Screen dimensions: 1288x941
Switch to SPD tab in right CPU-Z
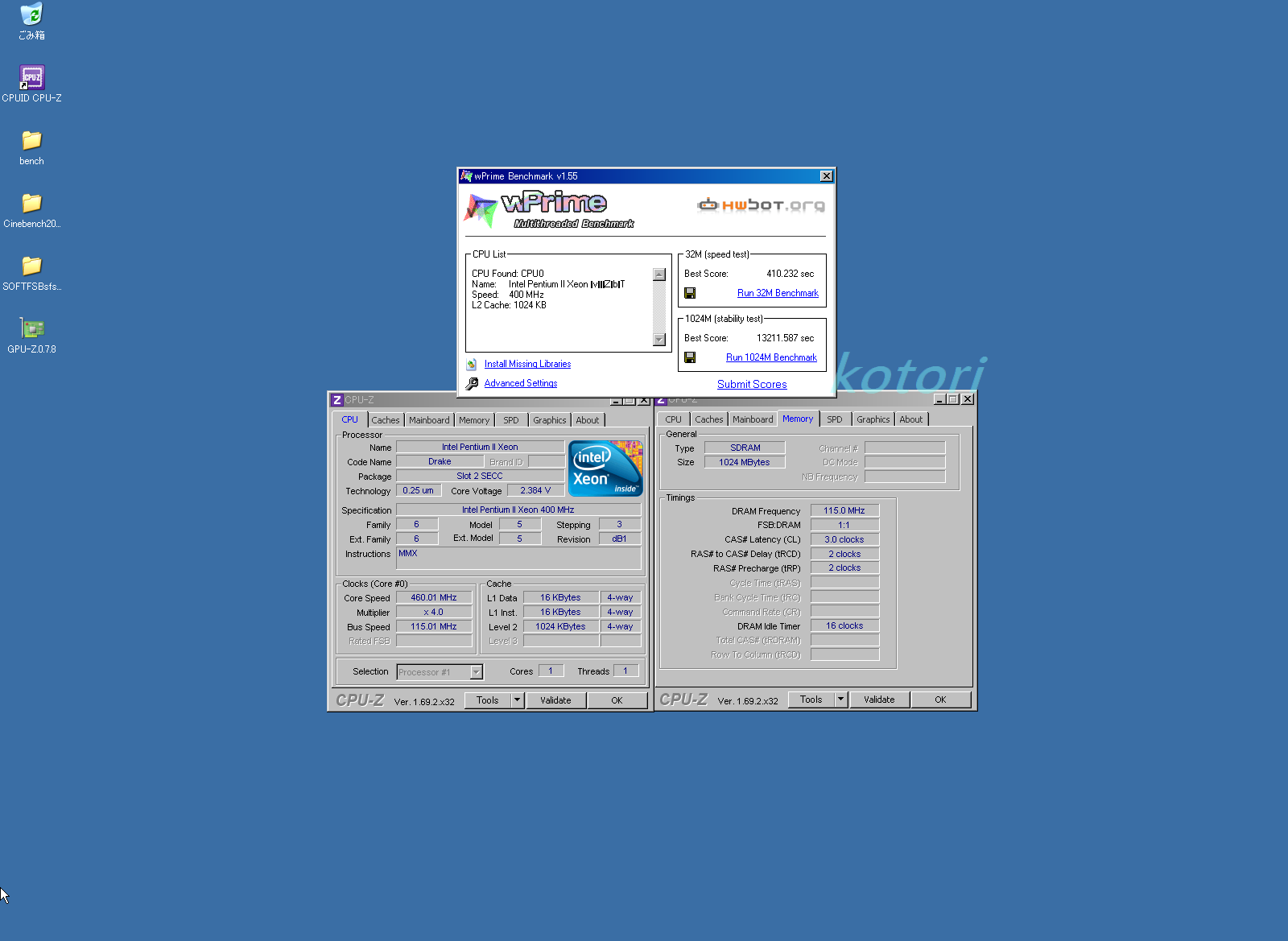coord(835,419)
